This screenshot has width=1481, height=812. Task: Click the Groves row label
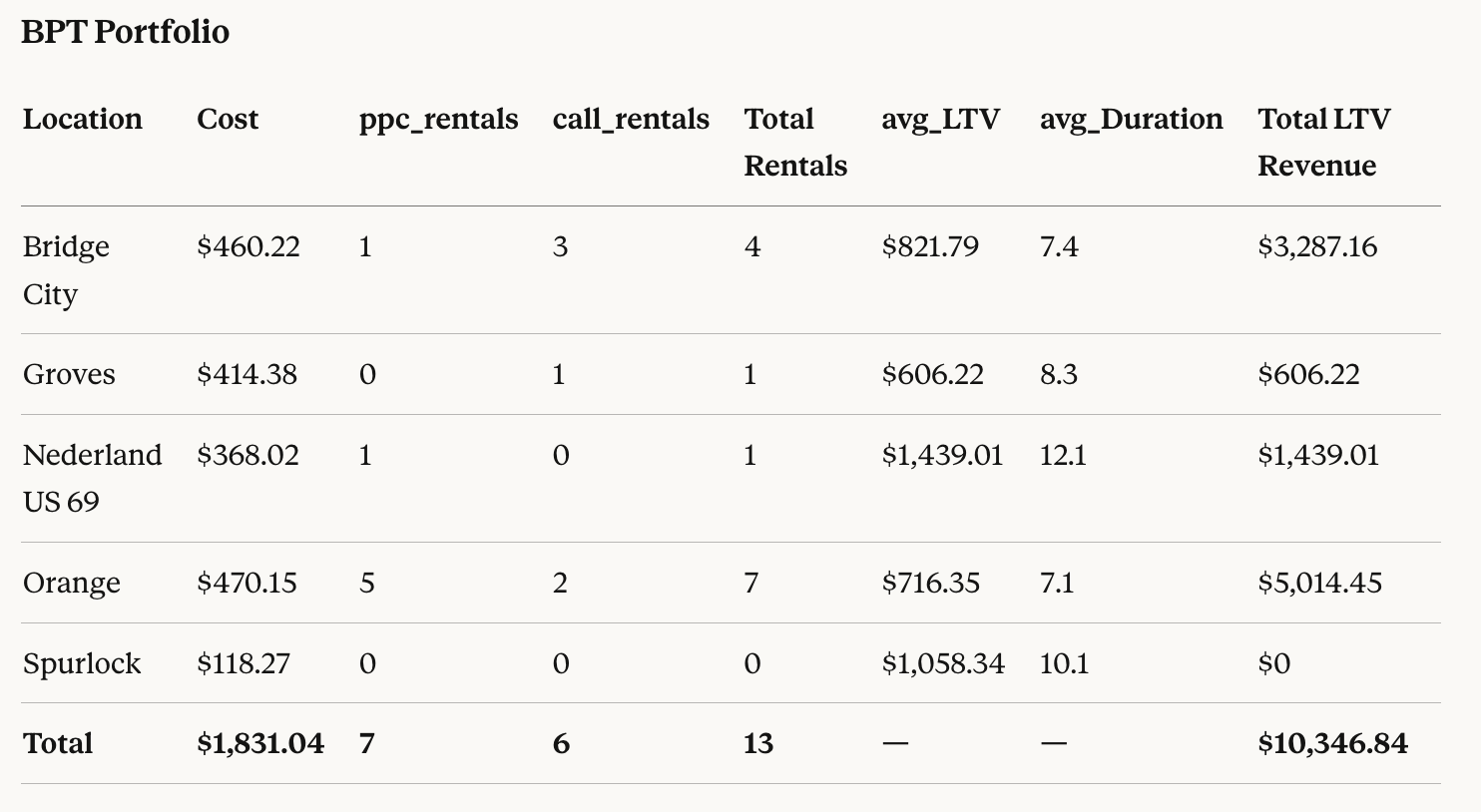(69, 374)
